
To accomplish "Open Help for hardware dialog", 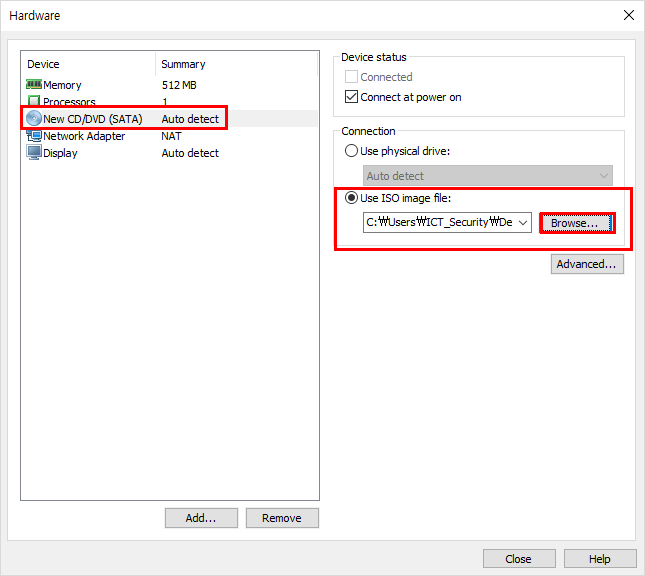I will 600,559.
